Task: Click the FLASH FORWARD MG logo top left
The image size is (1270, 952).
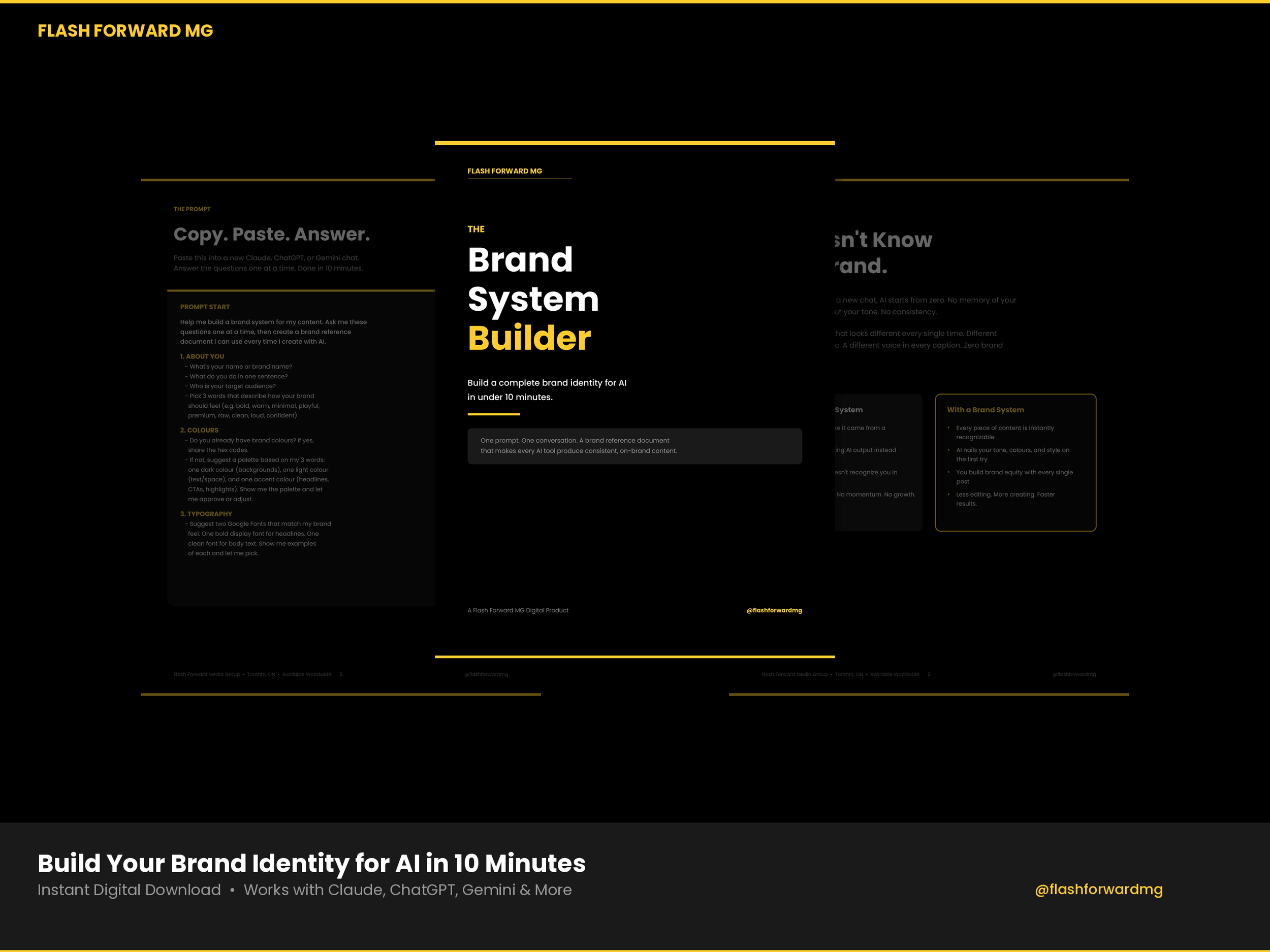Action: click(x=125, y=31)
